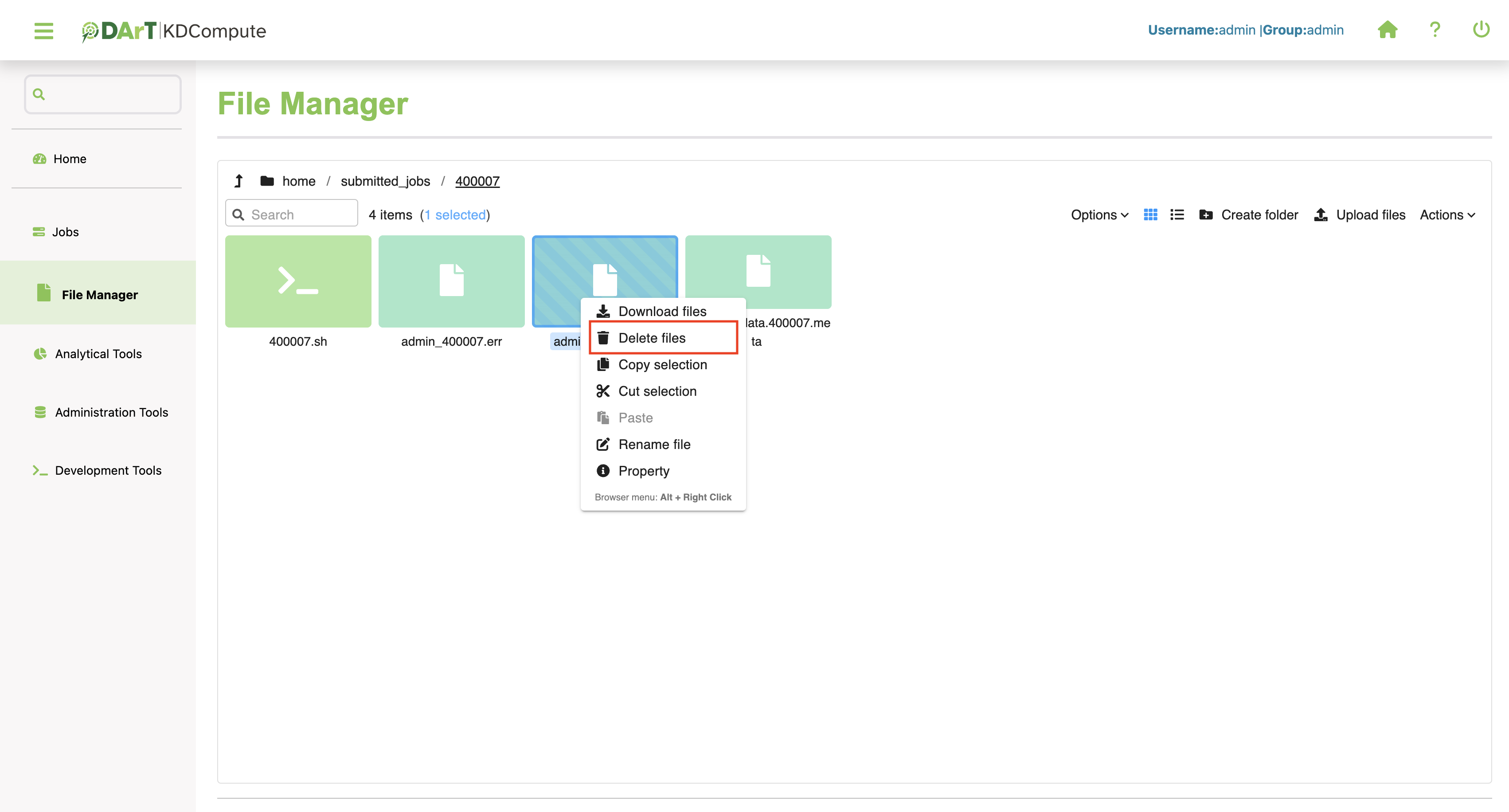
Task: Click submitted_jobs breadcrumb link
Action: coord(385,181)
